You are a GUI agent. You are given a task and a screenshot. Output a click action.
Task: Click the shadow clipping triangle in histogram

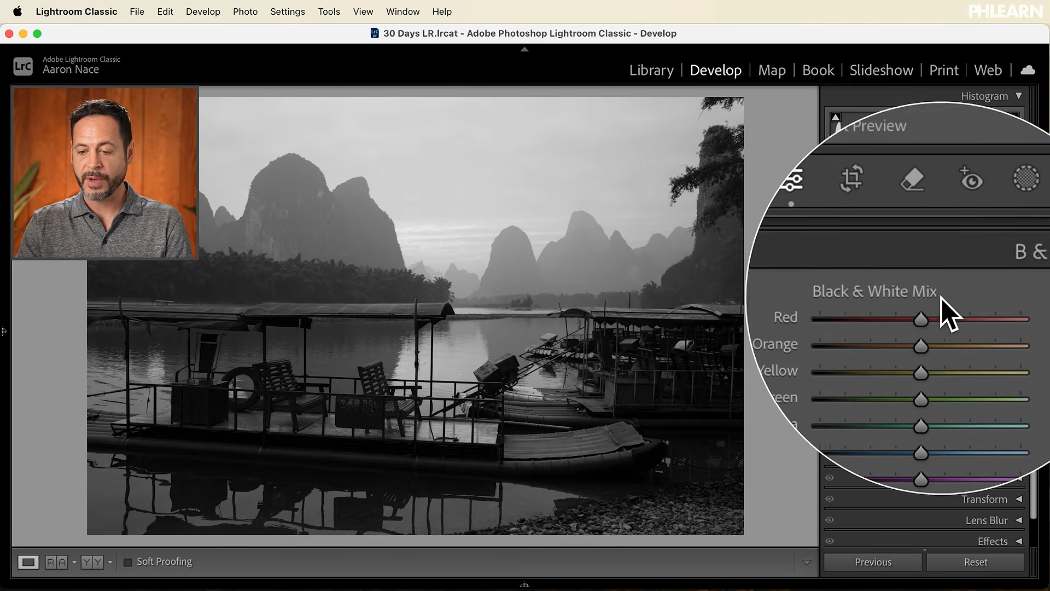click(835, 117)
